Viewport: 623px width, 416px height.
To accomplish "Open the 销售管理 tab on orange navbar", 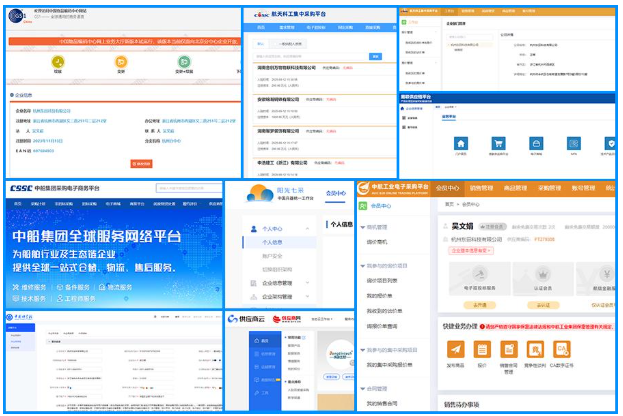I will pos(482,187).
